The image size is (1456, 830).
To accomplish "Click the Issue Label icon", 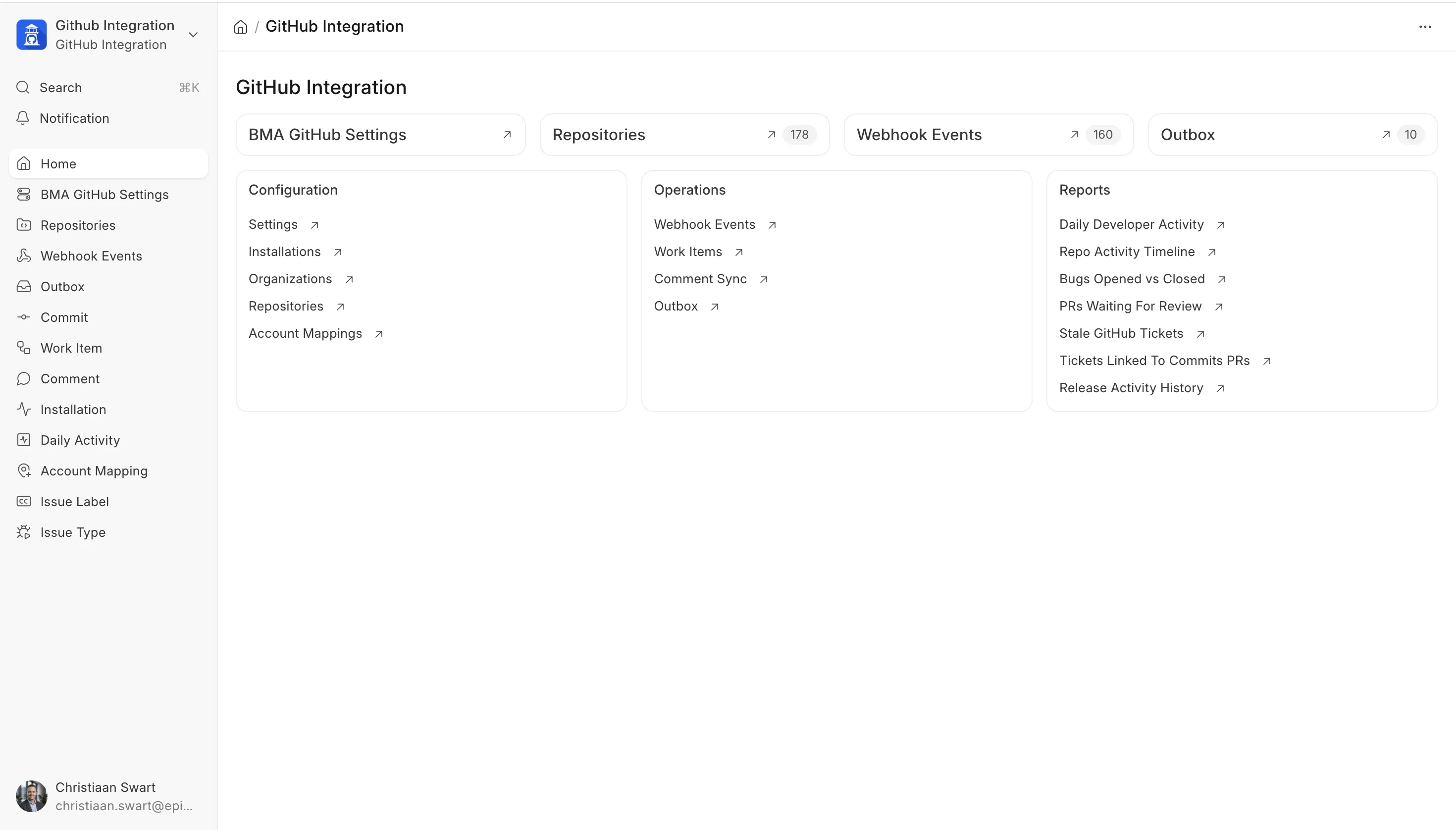I will (x=23, y=502).
